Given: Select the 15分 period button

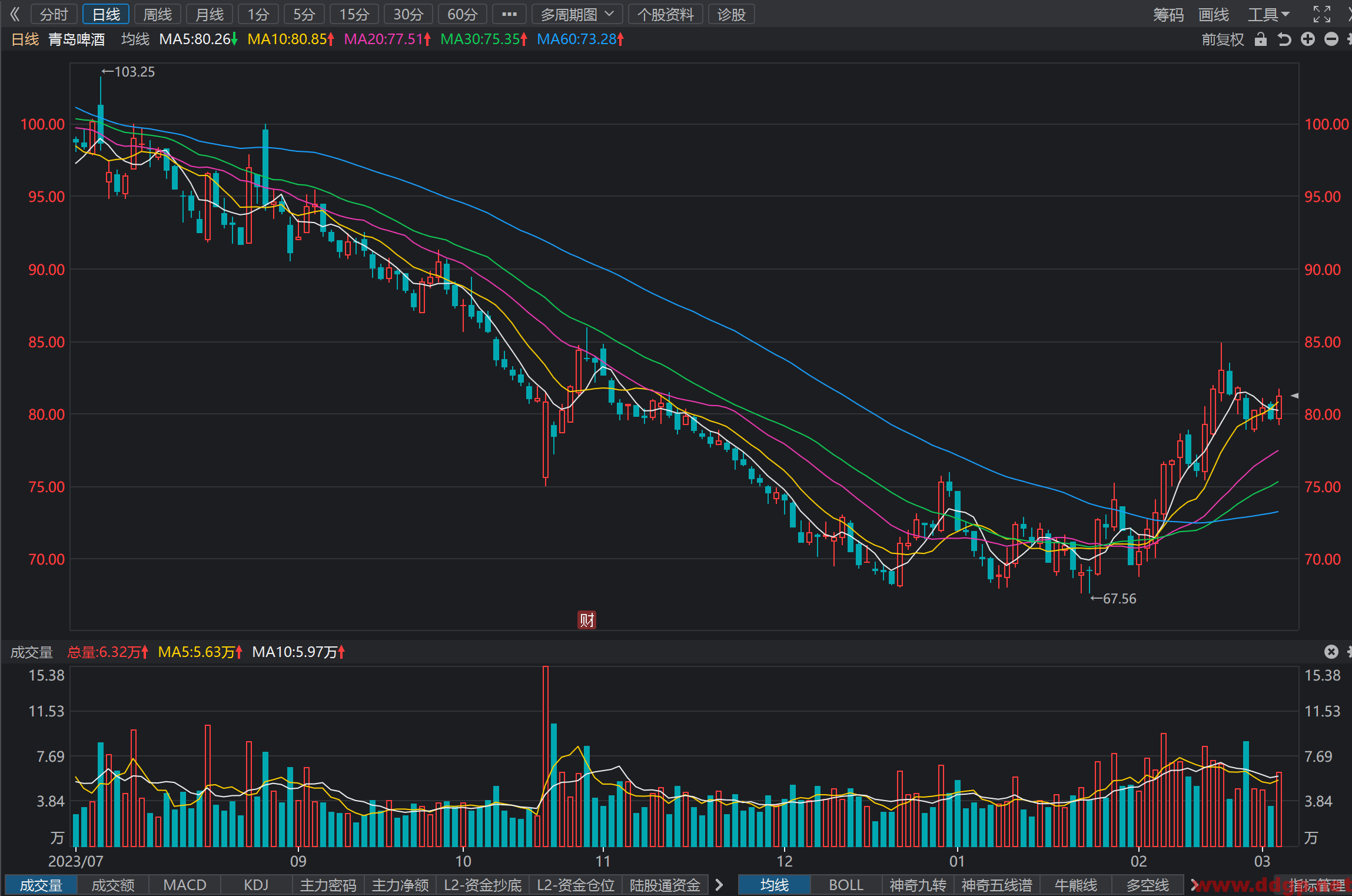Looking at the screenshot, I should click(x=354, y=14).
